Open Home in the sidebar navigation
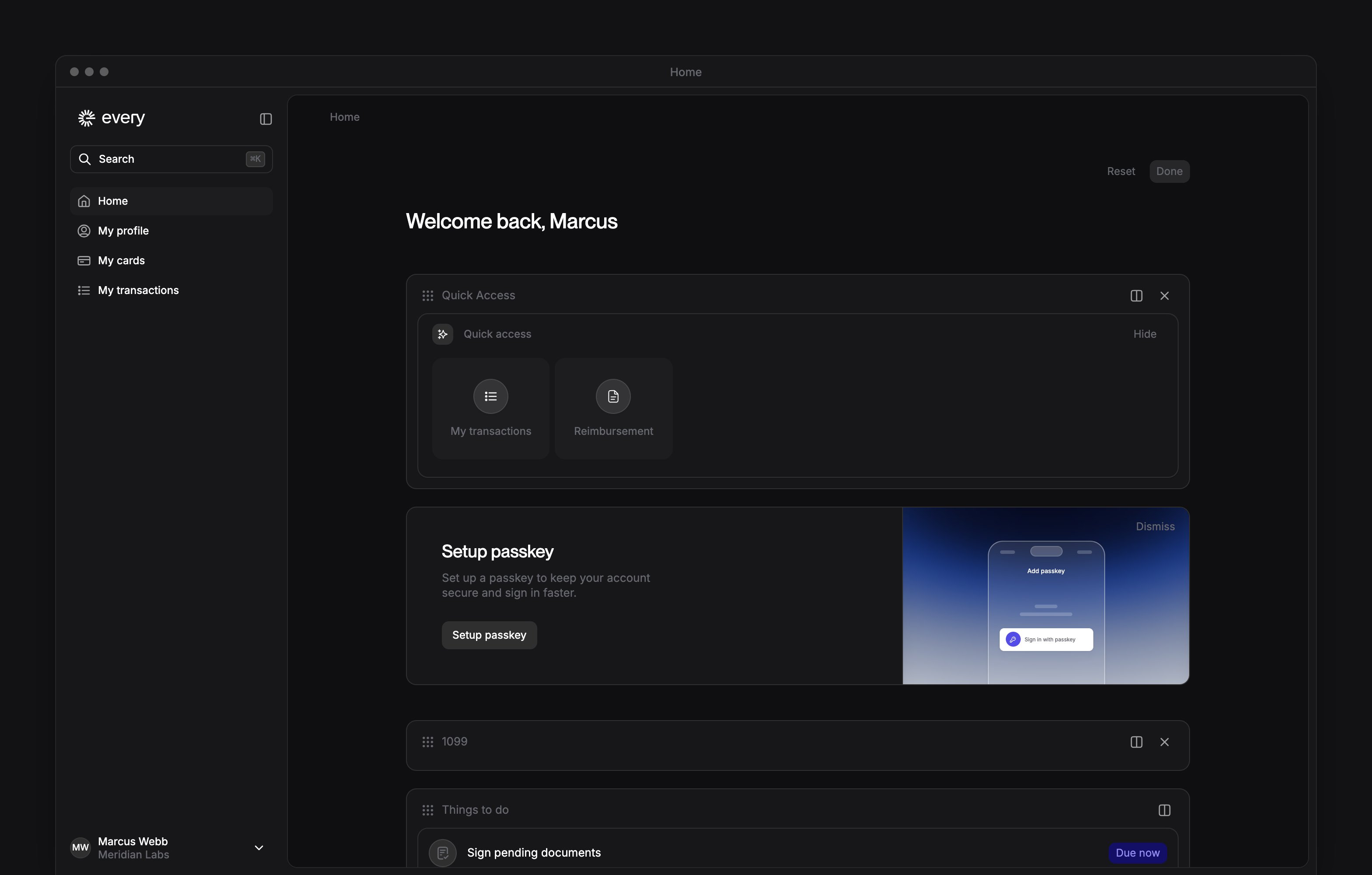Image resolution: width=1372 pixels, height=875 pixels. (x=171, y=201)
